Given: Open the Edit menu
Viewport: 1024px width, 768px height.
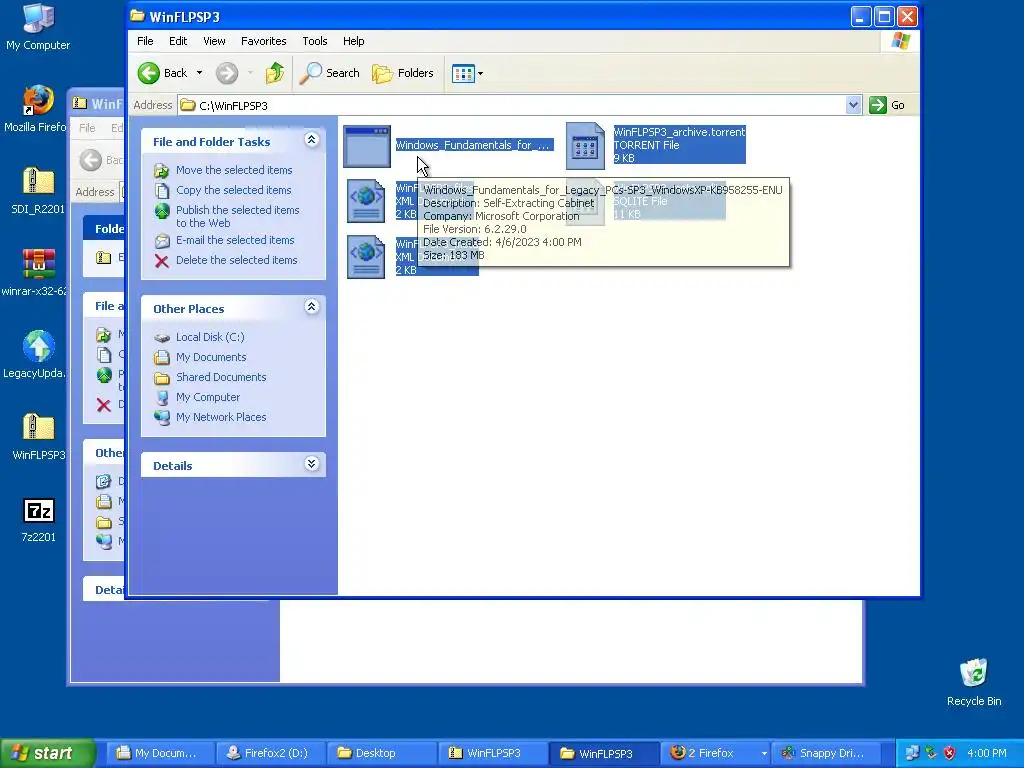Looking at the screenshot, I should (178, 41).
